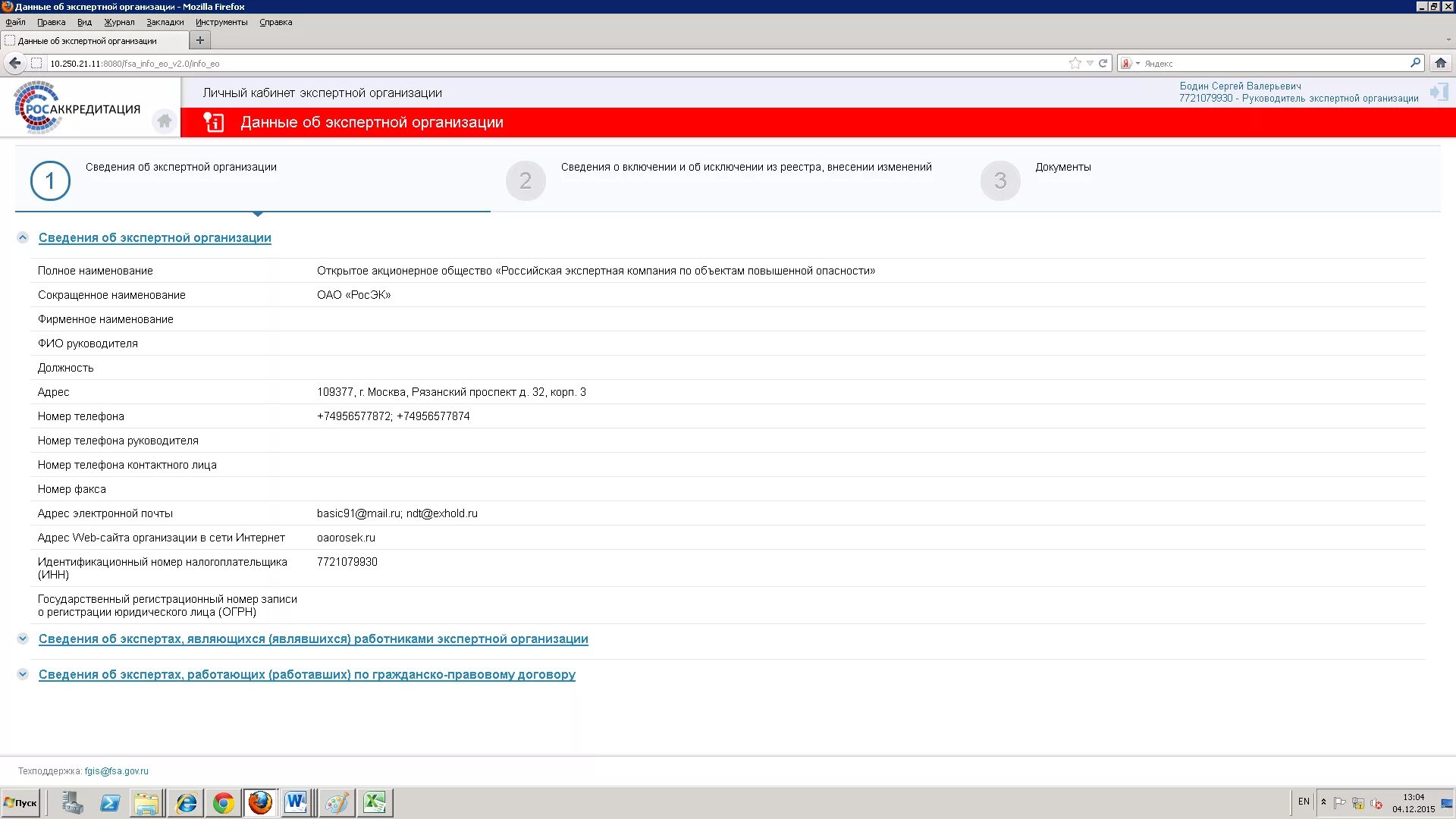The width and height of the screenshot is (1456, 819).
Task: Click phone numbers '+74956577872; +74956577874'
Action: [393, 416]
